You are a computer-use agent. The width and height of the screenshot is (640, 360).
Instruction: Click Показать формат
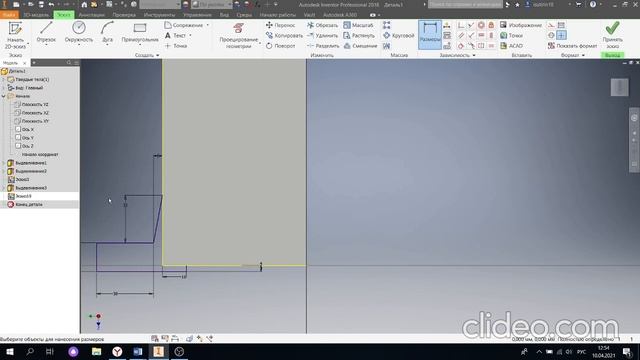[572, 46]
